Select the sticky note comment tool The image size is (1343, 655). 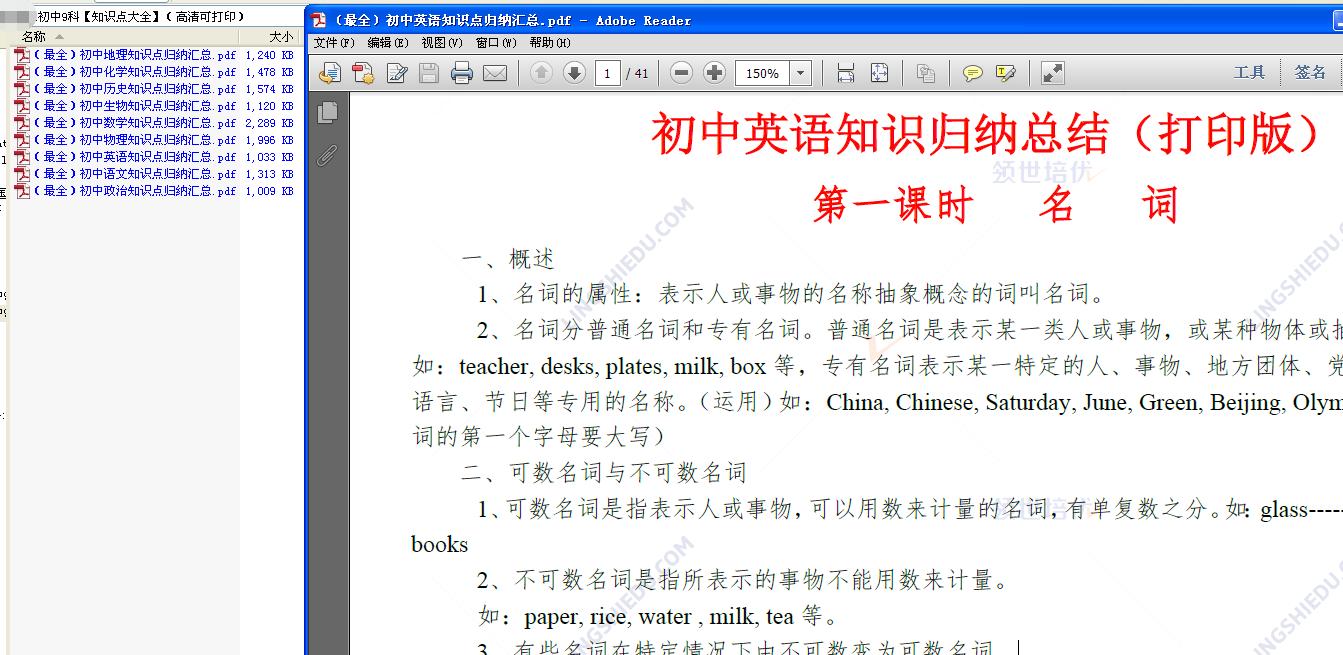tap(971, 72)
